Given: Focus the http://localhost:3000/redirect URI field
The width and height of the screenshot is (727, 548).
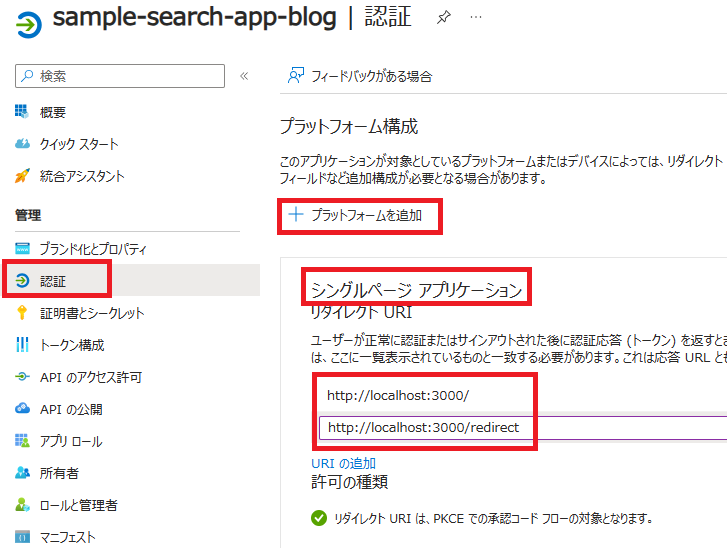Looking at the screenshot, I should coord(523,427).
